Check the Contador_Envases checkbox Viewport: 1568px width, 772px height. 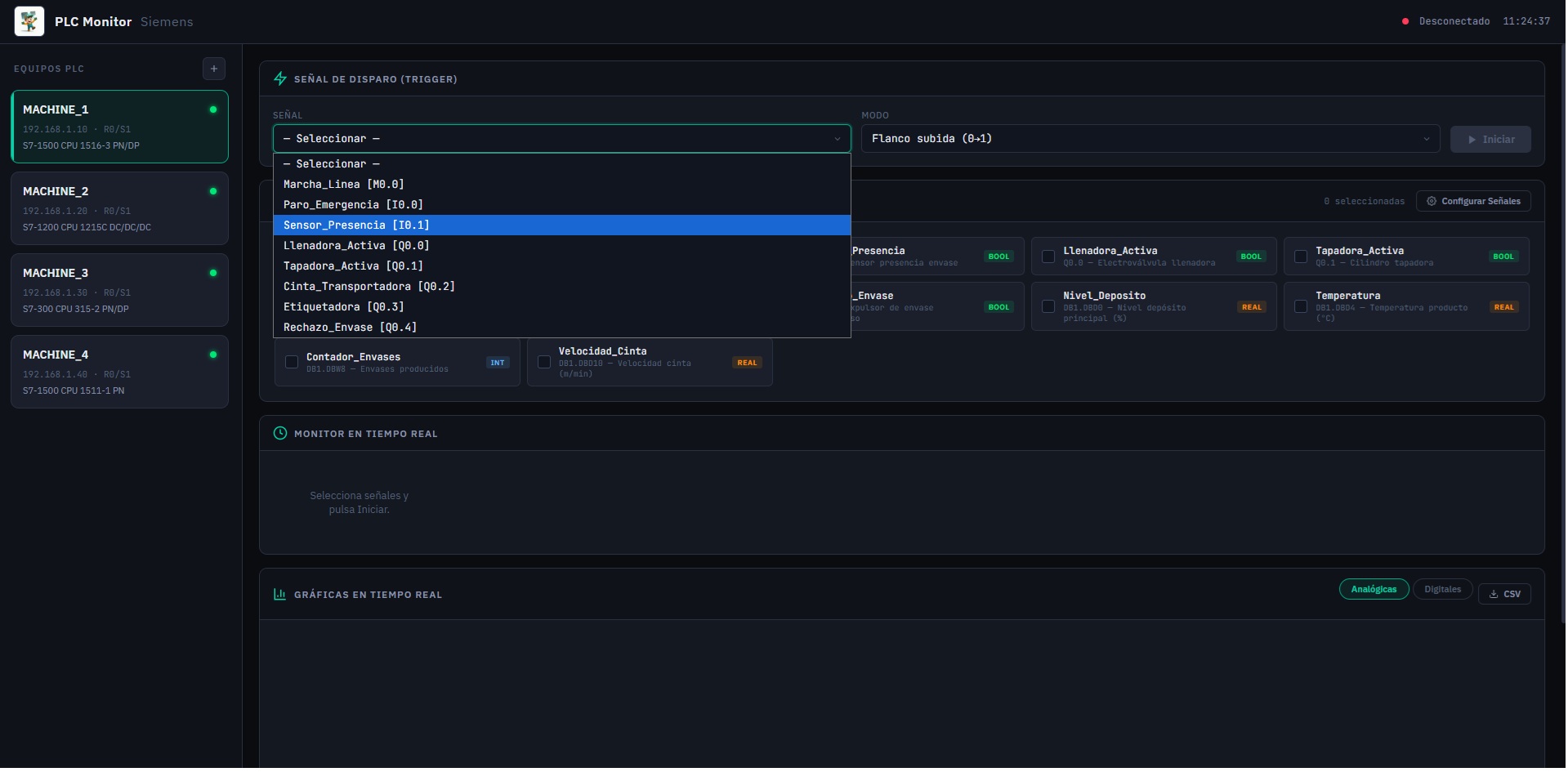point(292,362)
